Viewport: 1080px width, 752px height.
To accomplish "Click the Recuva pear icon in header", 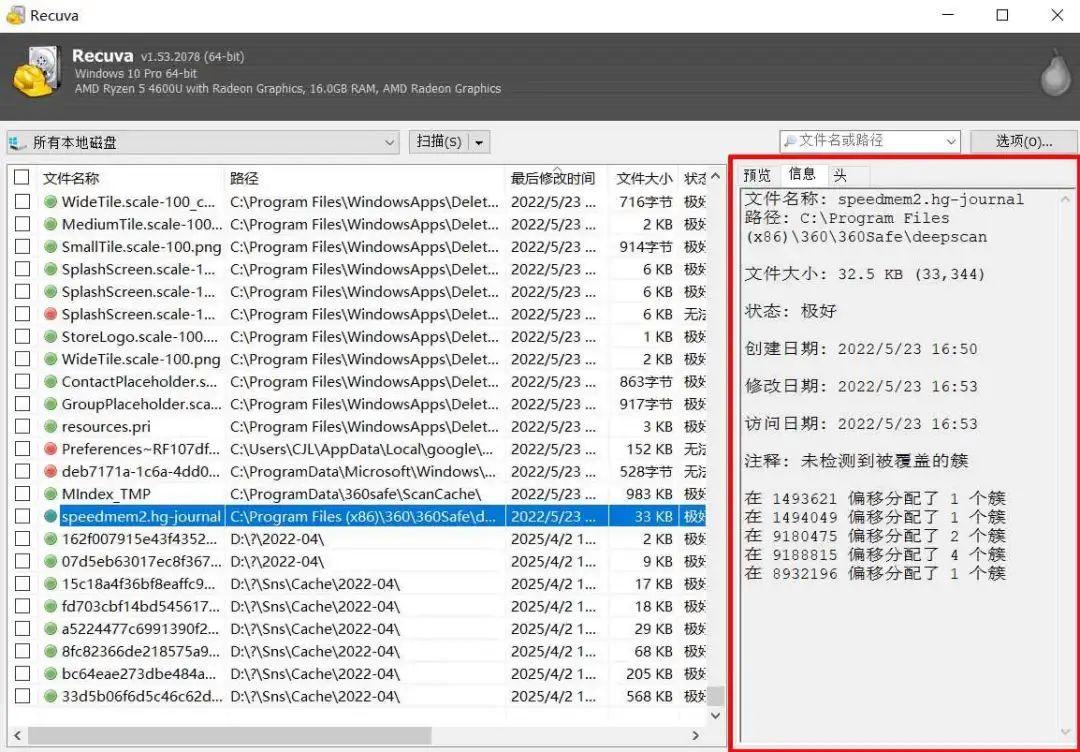I will 1056,75.
